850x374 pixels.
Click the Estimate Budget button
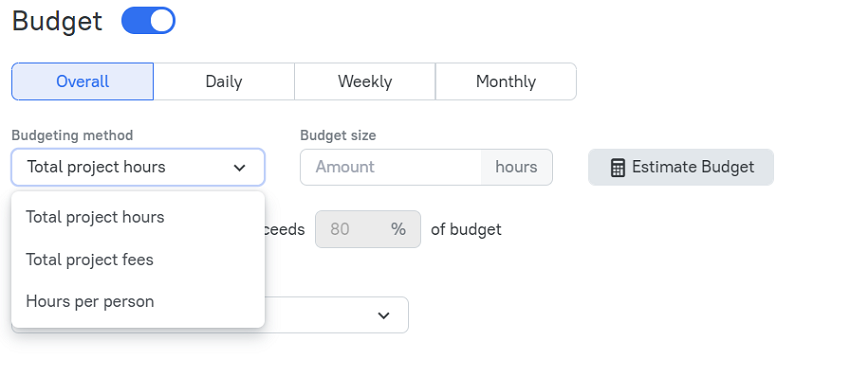click(x=681, y=167)
